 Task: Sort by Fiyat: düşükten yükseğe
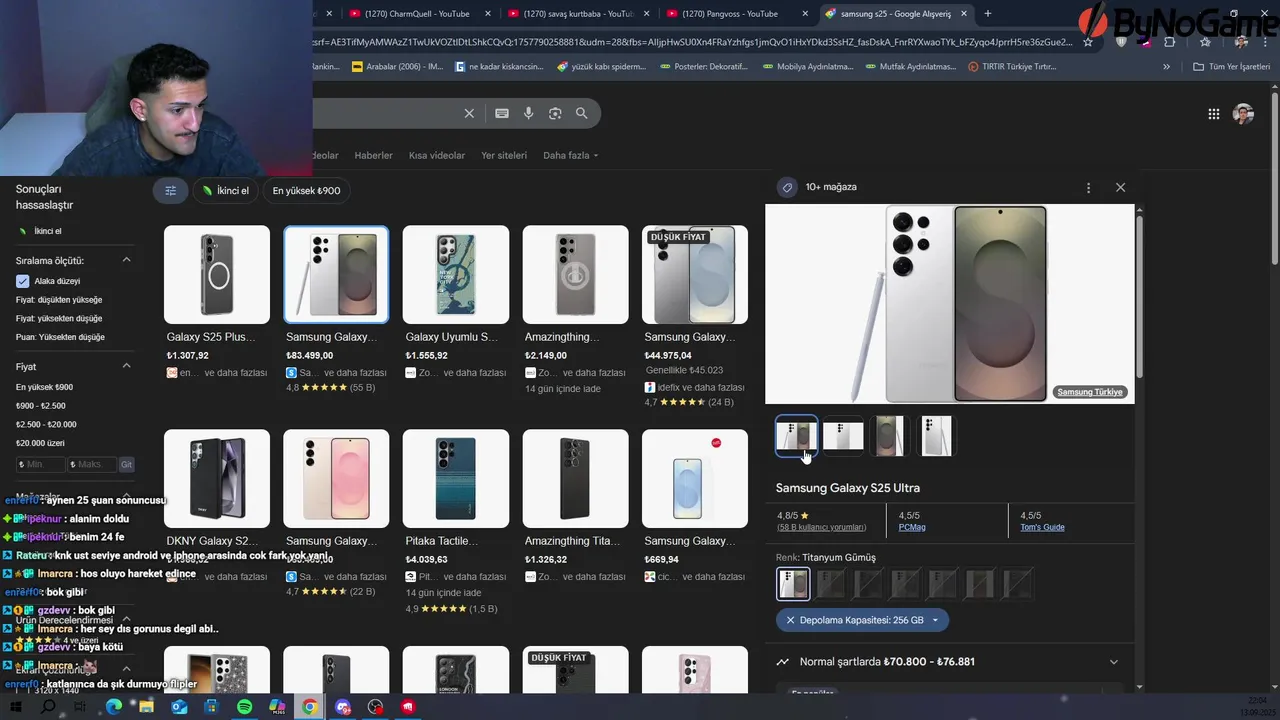[x=59, y=300]
